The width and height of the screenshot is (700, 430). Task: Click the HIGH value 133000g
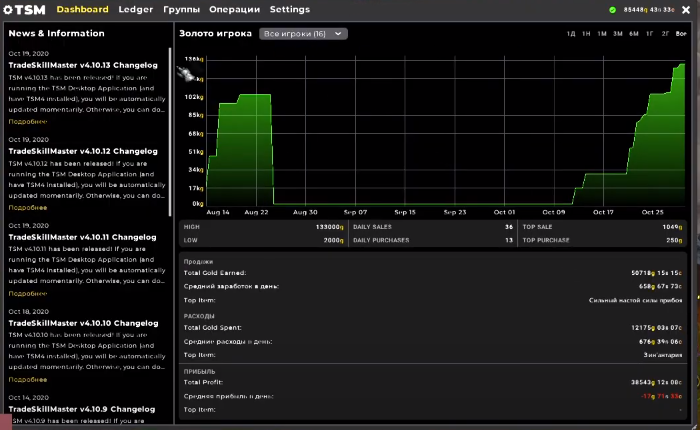pyautogui.click(x=329, y=227)
